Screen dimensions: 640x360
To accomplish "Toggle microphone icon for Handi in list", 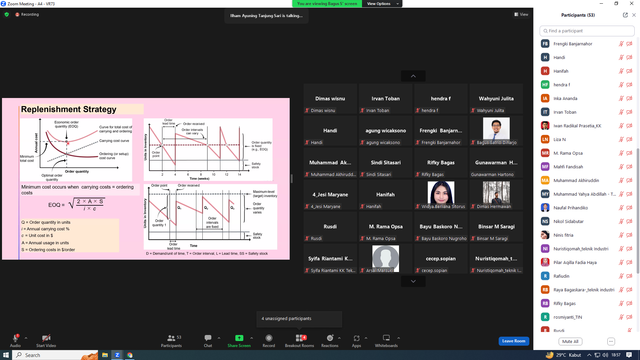I will coord(621,58).
